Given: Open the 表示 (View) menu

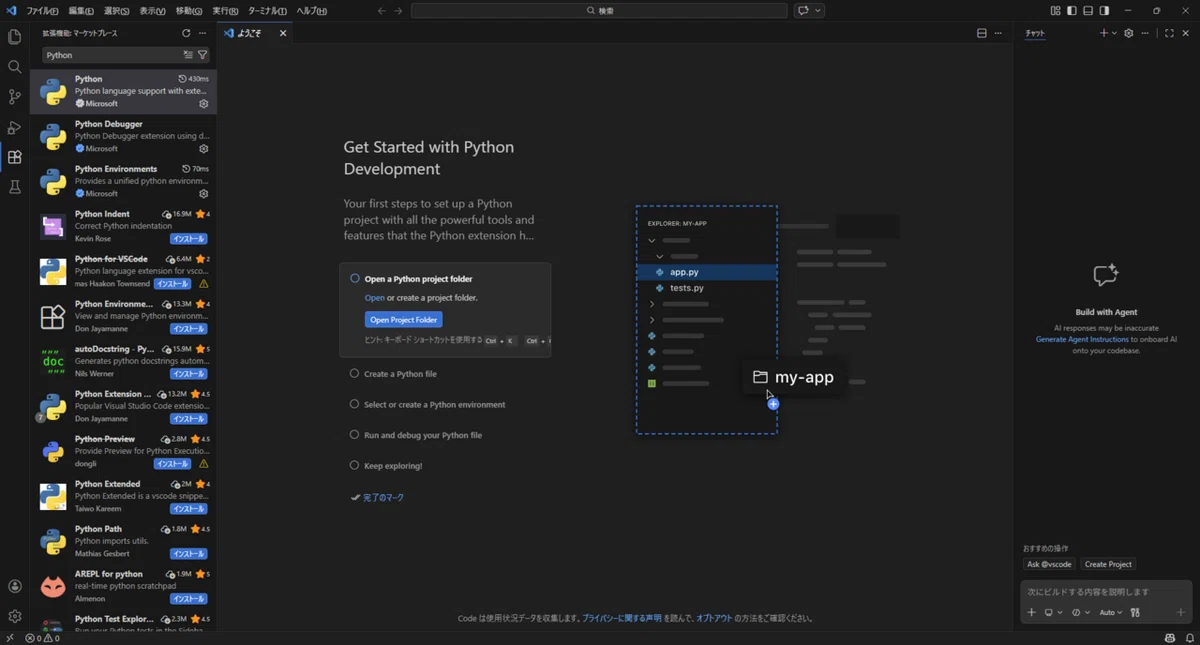Looking at the screenshot, I should 152,11.
